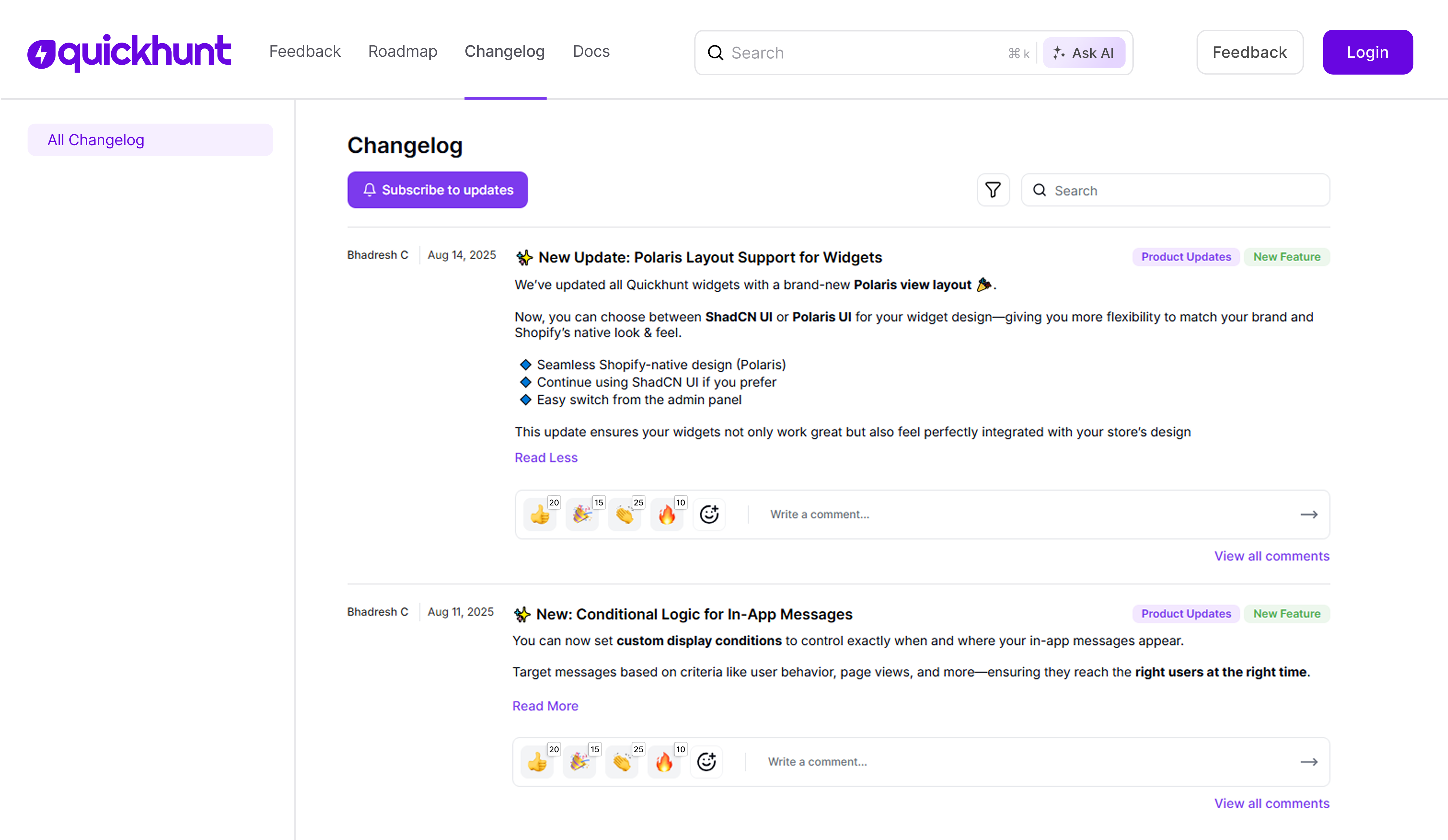Click the sparkle icon beside Conditional Logic title
This screenshot has height=840, width=1448.
coord(522,614)
